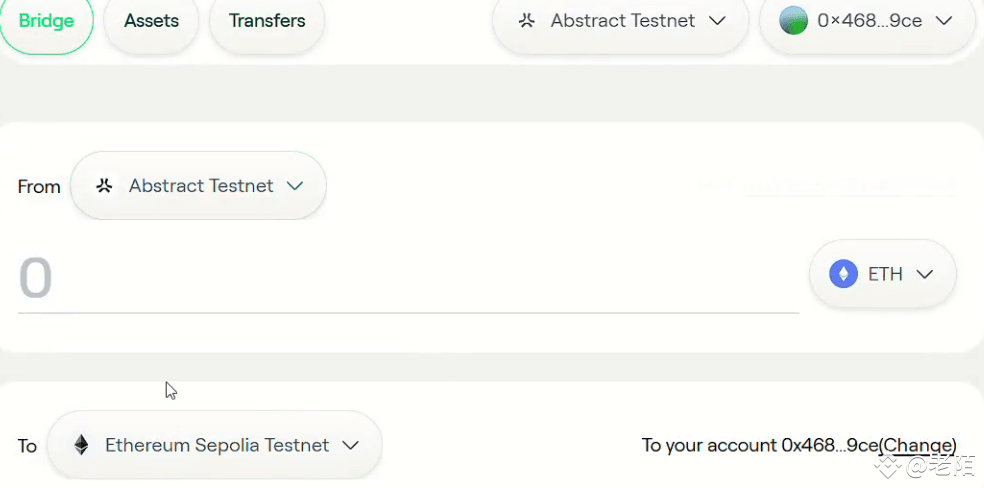Image resolution: width=984 pixels, height=488 pixels.
Task: Click chevron on Ethereum Sepolia Testnet selector
Action: tap(350, 445)
